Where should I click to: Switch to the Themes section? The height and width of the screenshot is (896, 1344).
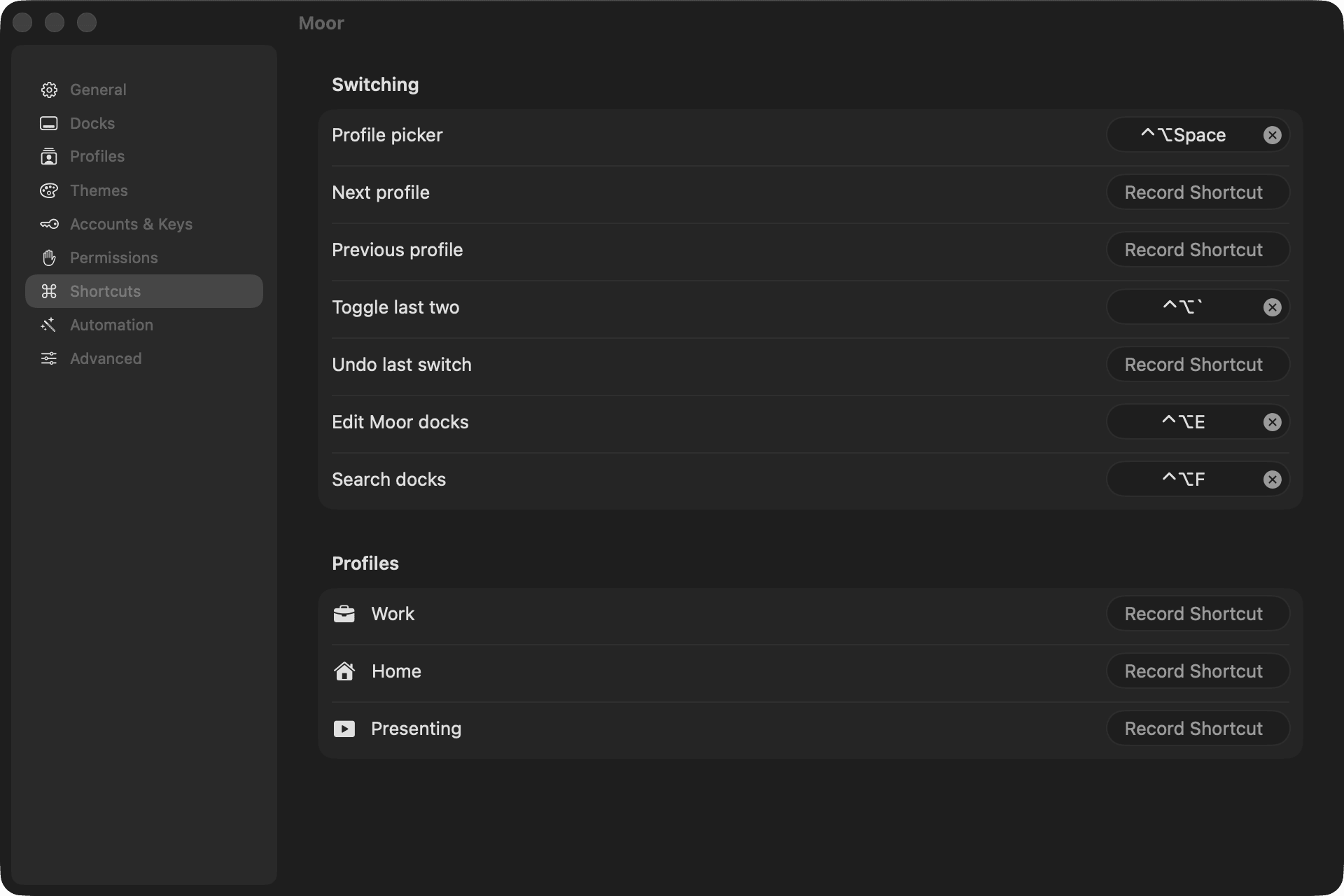click(x=144, y=190)
